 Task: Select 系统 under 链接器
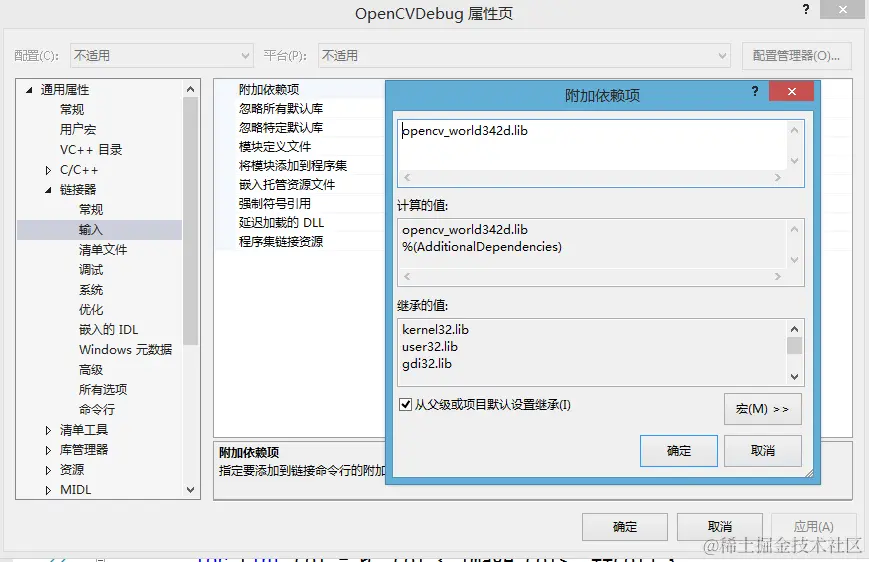click(x=91, y=290)
